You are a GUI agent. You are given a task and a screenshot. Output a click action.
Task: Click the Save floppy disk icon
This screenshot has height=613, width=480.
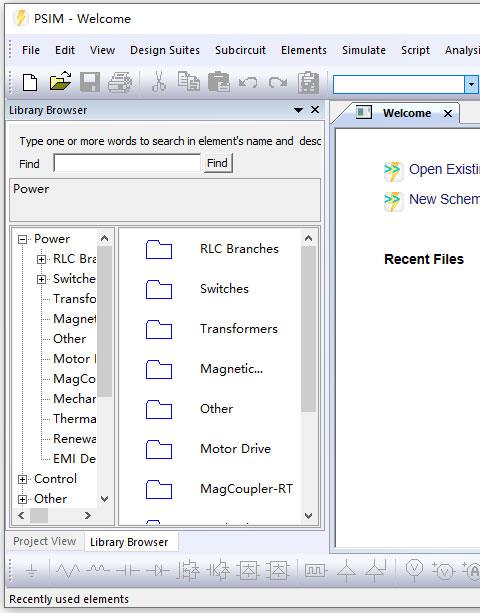[x=90, y=82]
